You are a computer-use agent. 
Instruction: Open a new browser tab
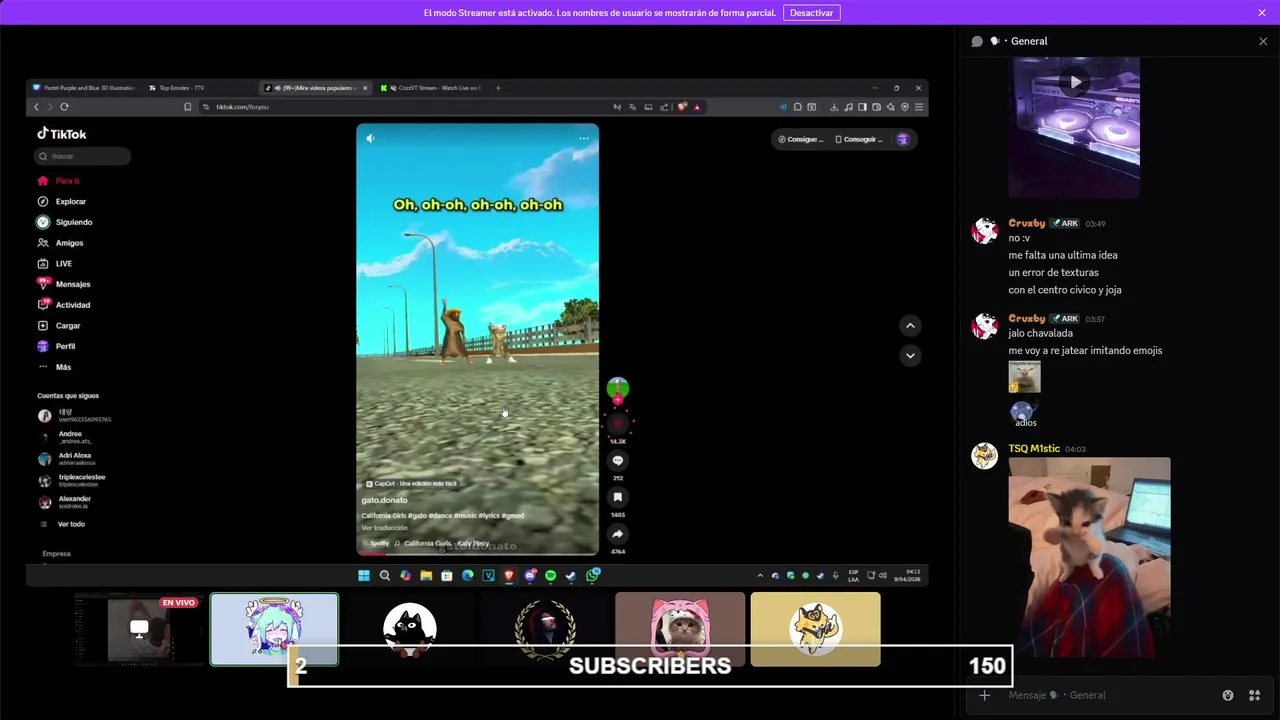[498, 88]
